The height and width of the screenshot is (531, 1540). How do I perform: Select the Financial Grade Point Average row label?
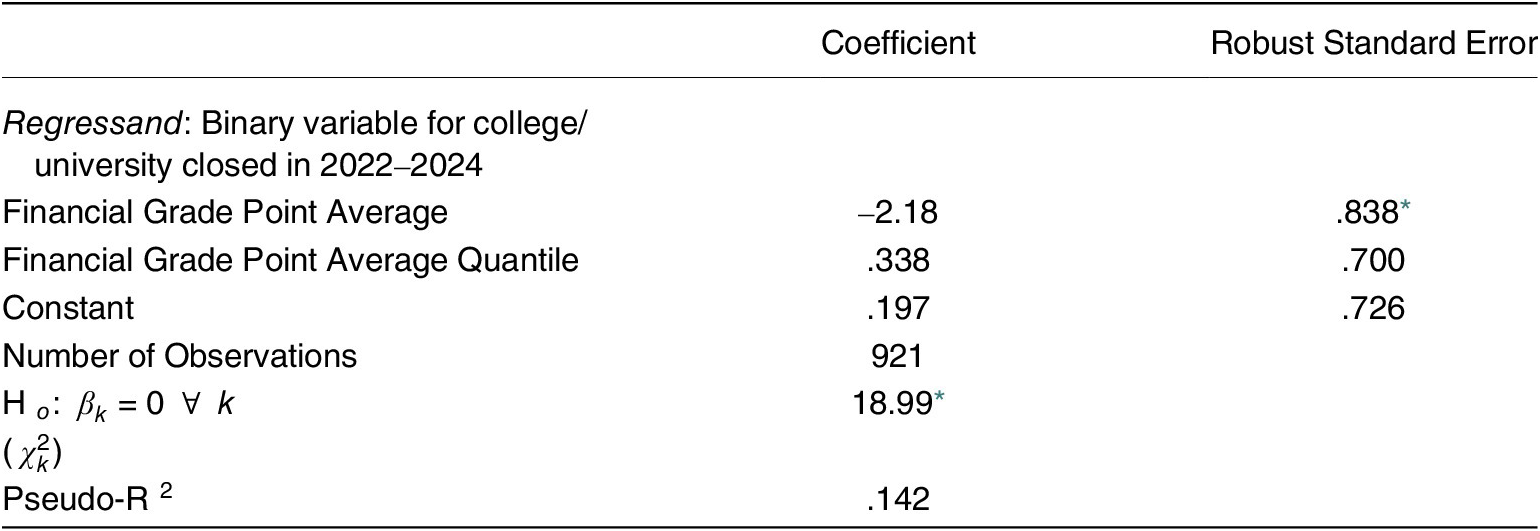click(218, 213)
